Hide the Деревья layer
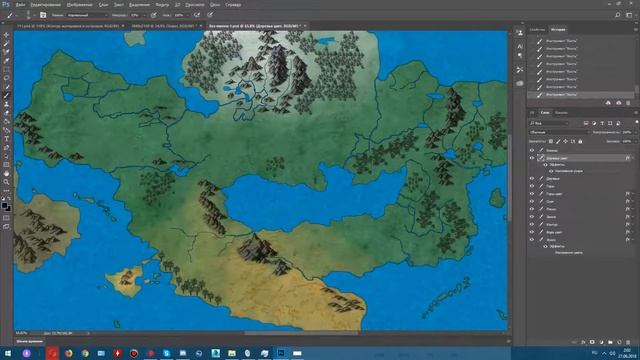 532,178
